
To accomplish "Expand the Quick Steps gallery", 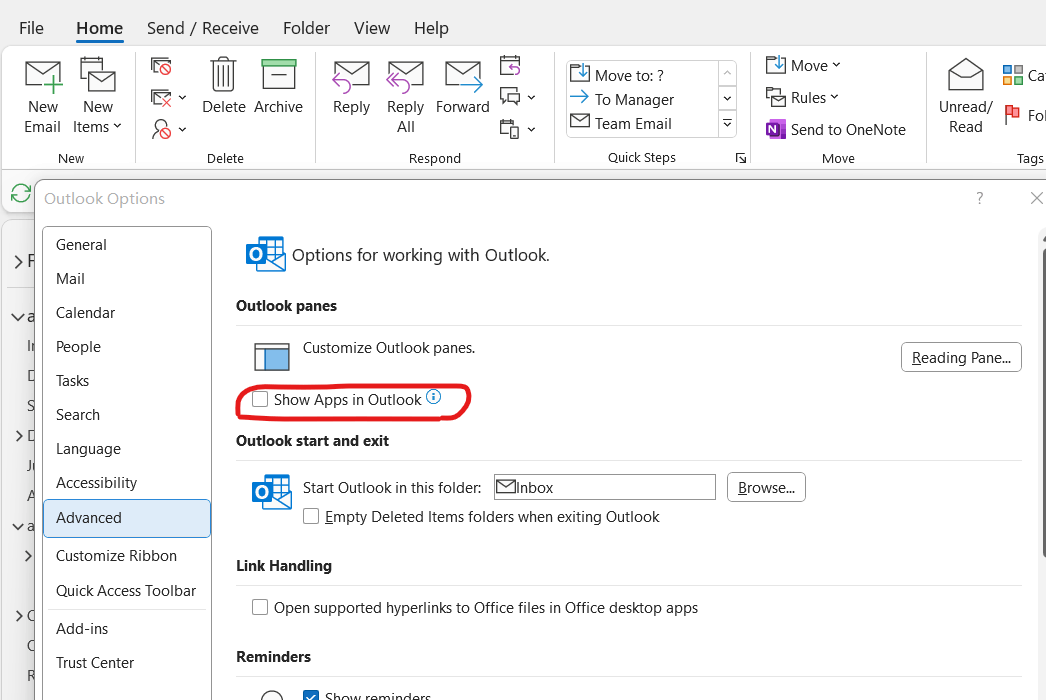I will click(727, 123).
